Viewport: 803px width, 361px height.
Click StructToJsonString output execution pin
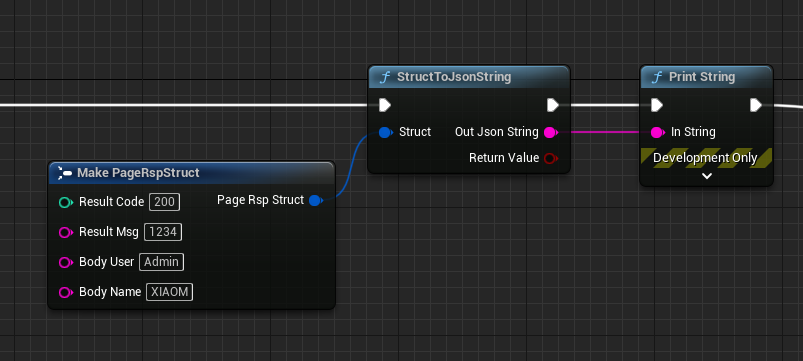(553, 105)
